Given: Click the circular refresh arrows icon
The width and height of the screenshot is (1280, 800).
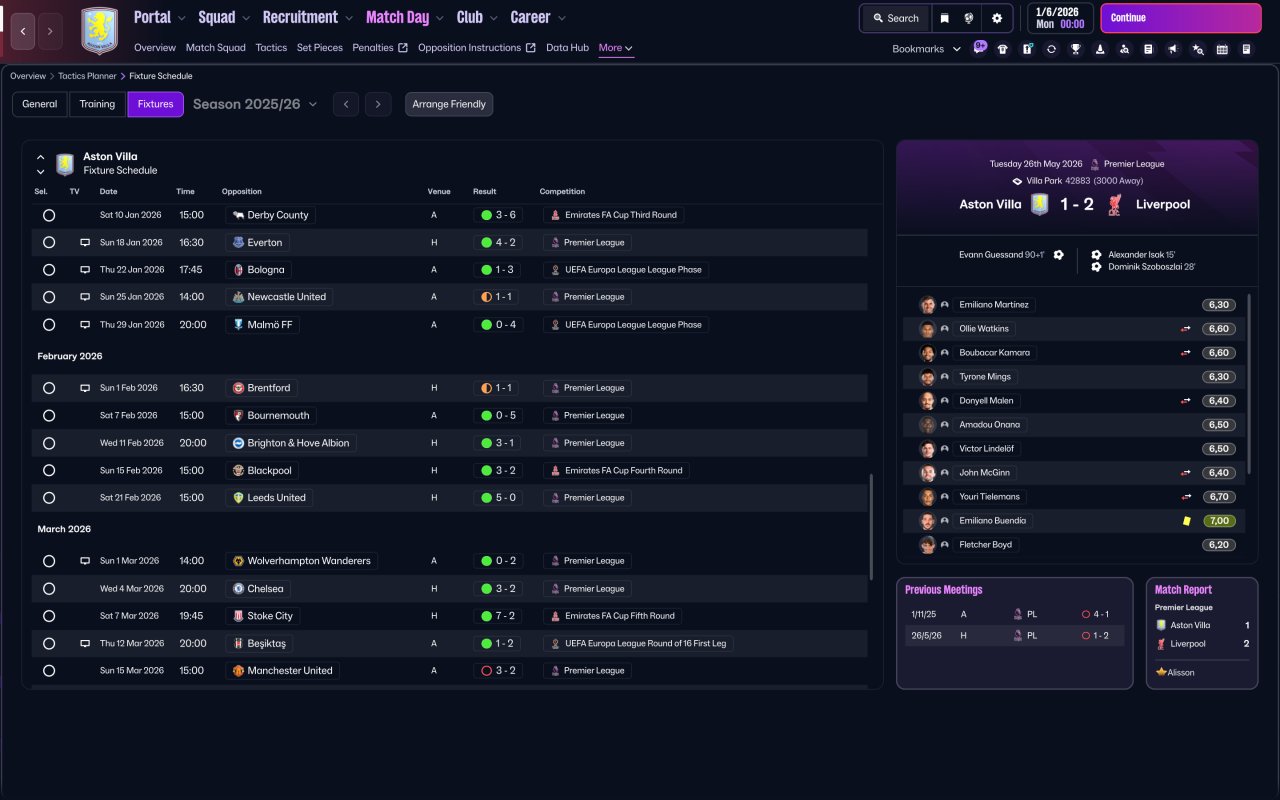Looking at the screenshot, I should click(x=1051, y=49).
